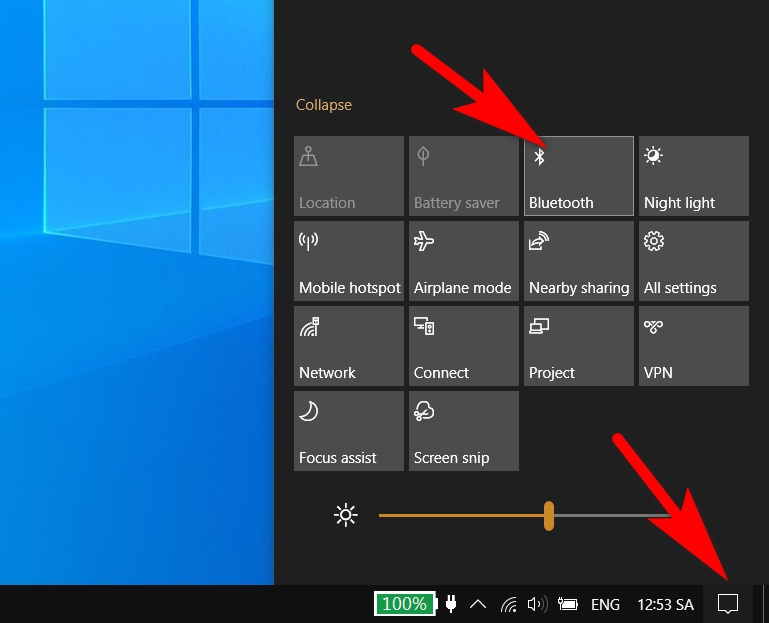Screen dimensions: 769x623
Task: Click the Collapse link
Action: [x=324, y=104]
